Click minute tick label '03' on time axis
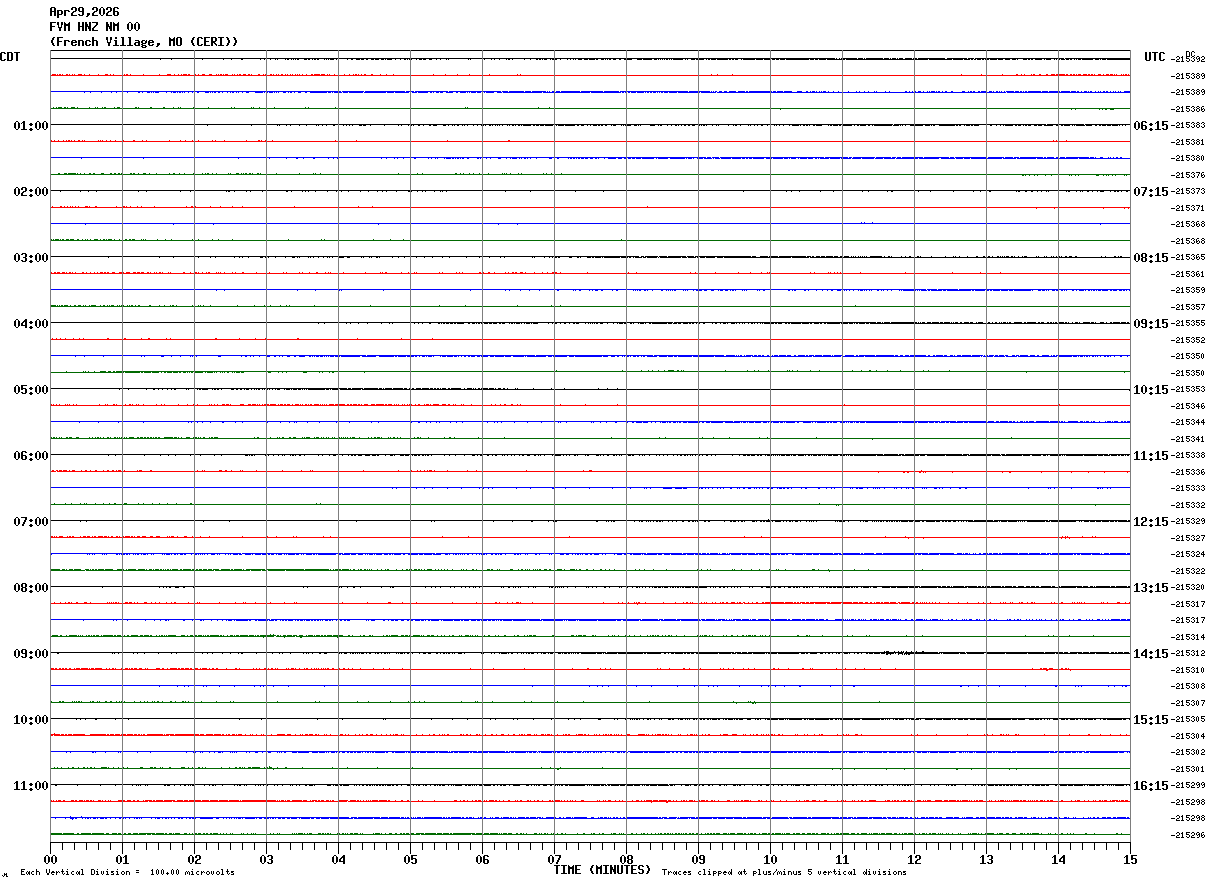The height and width of the screenshot is (886, 1210). [266, 859]
